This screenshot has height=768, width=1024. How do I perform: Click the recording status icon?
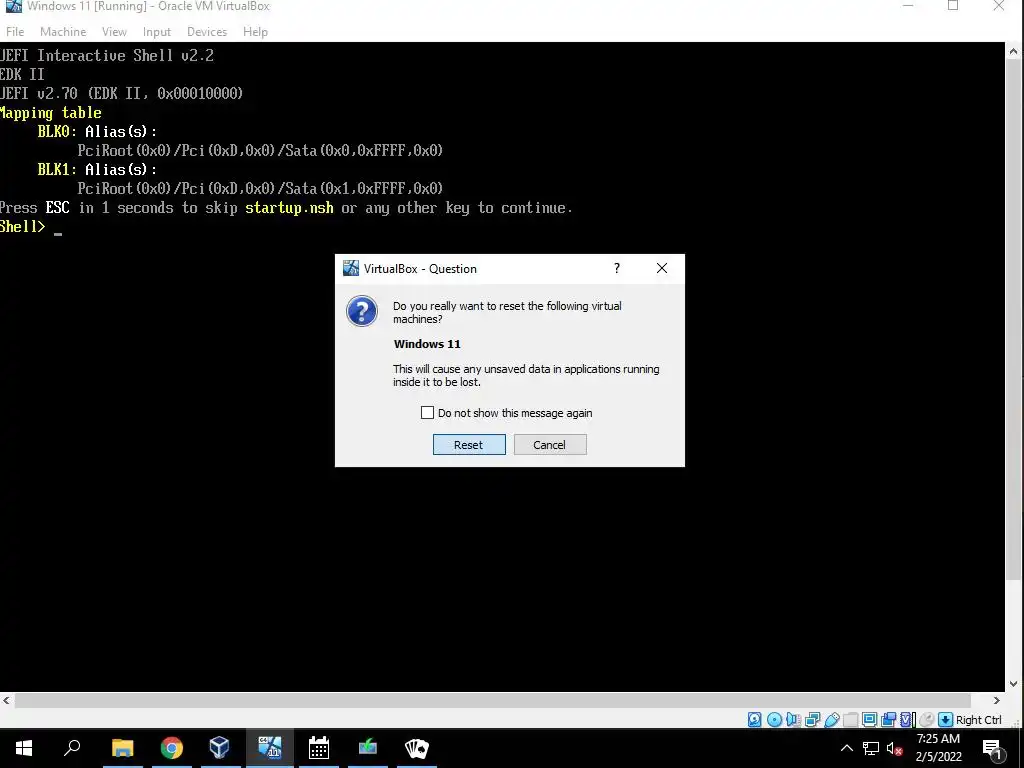click(888, 720)
